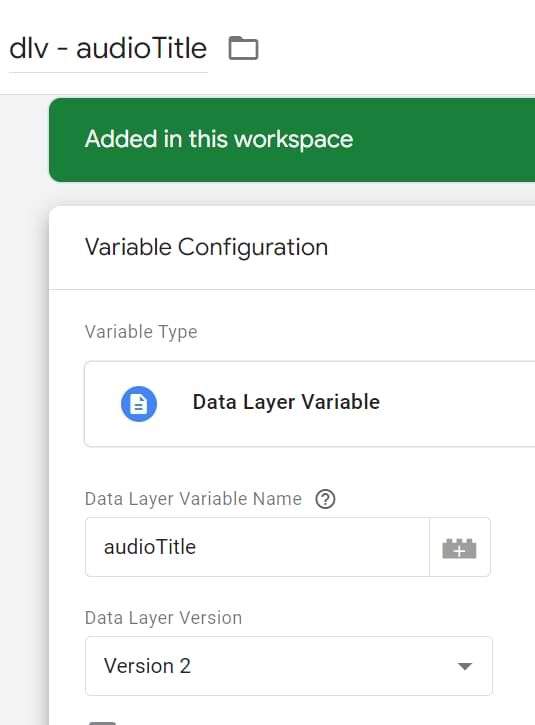Image resolution: width=535 pixels, height=725 pixels.
Task: Click the insert variable brick icon
Action: [459, 547]
